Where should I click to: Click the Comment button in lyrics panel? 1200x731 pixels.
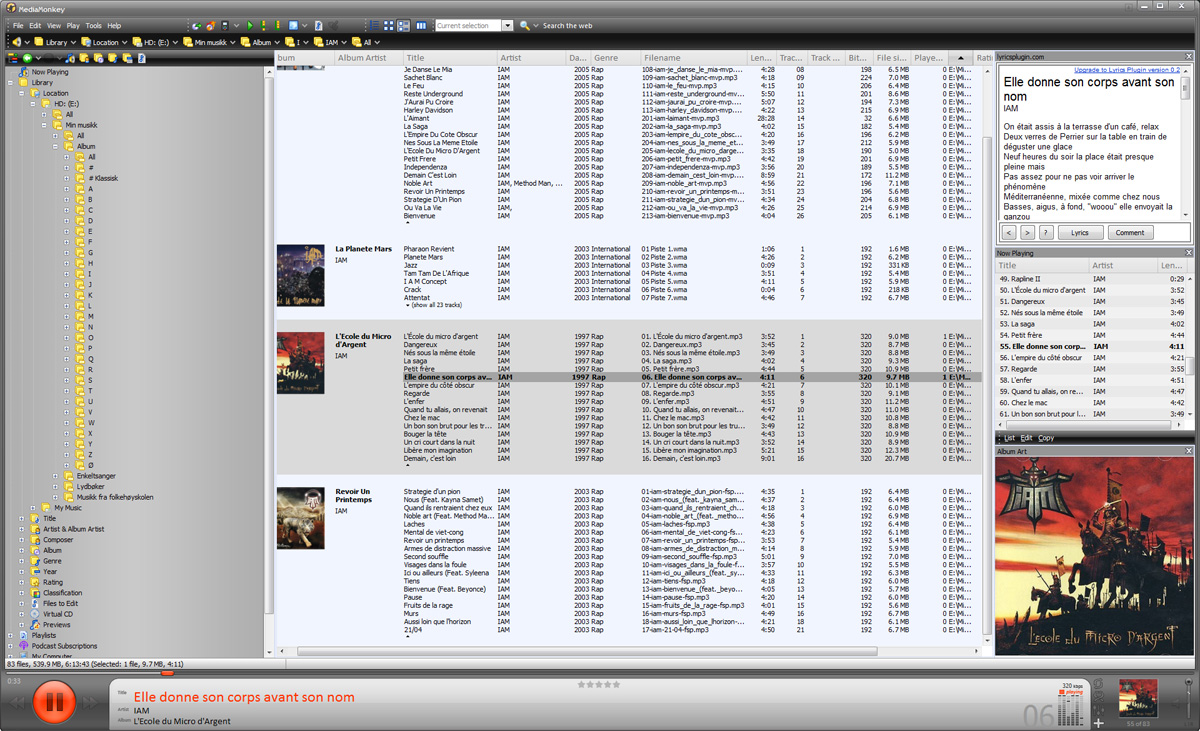pyautogui.click(x=1130, y=233)
